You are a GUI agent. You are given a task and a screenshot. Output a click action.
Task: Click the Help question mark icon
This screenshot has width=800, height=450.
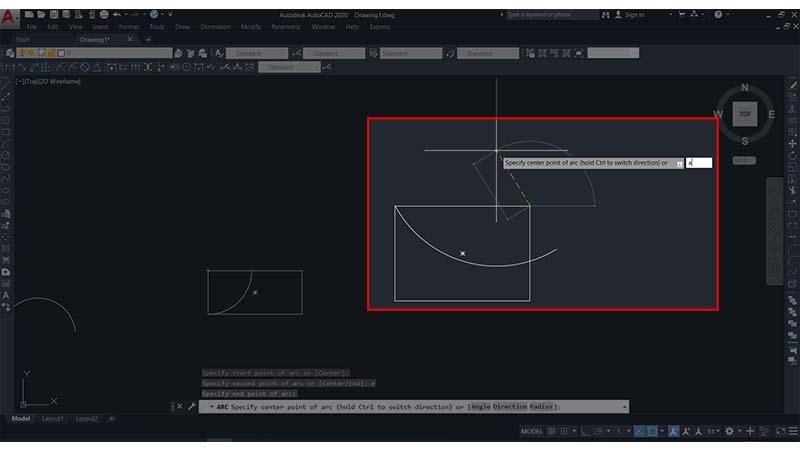coord(718,14)
